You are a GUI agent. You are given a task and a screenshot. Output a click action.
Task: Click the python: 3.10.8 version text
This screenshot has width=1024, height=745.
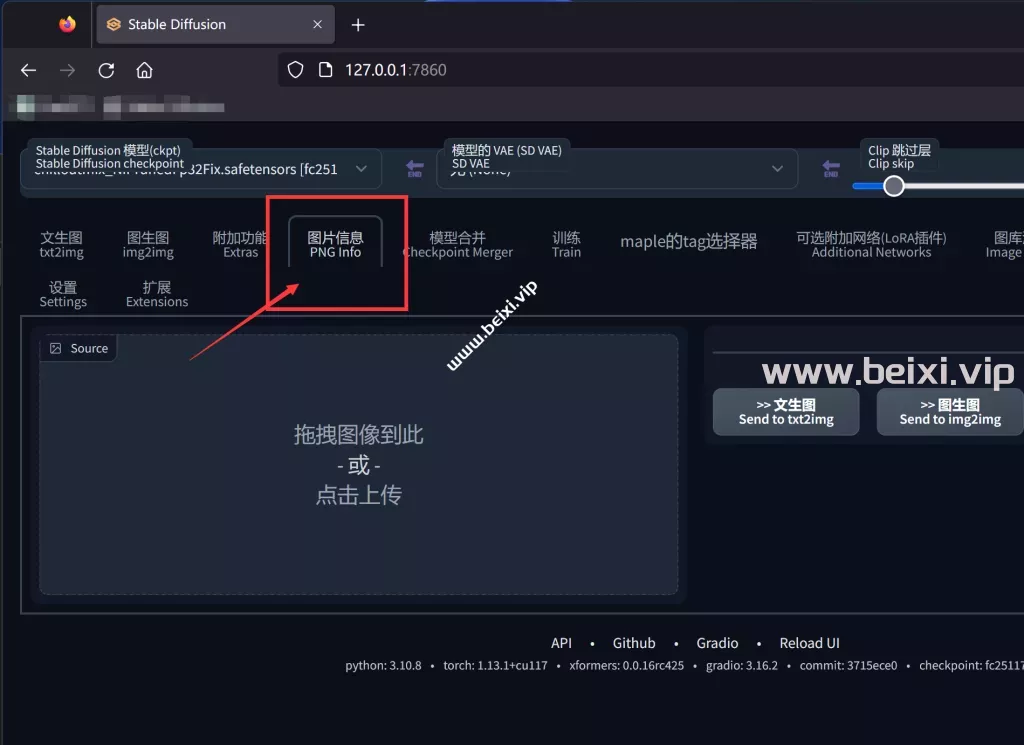[383, 665]
